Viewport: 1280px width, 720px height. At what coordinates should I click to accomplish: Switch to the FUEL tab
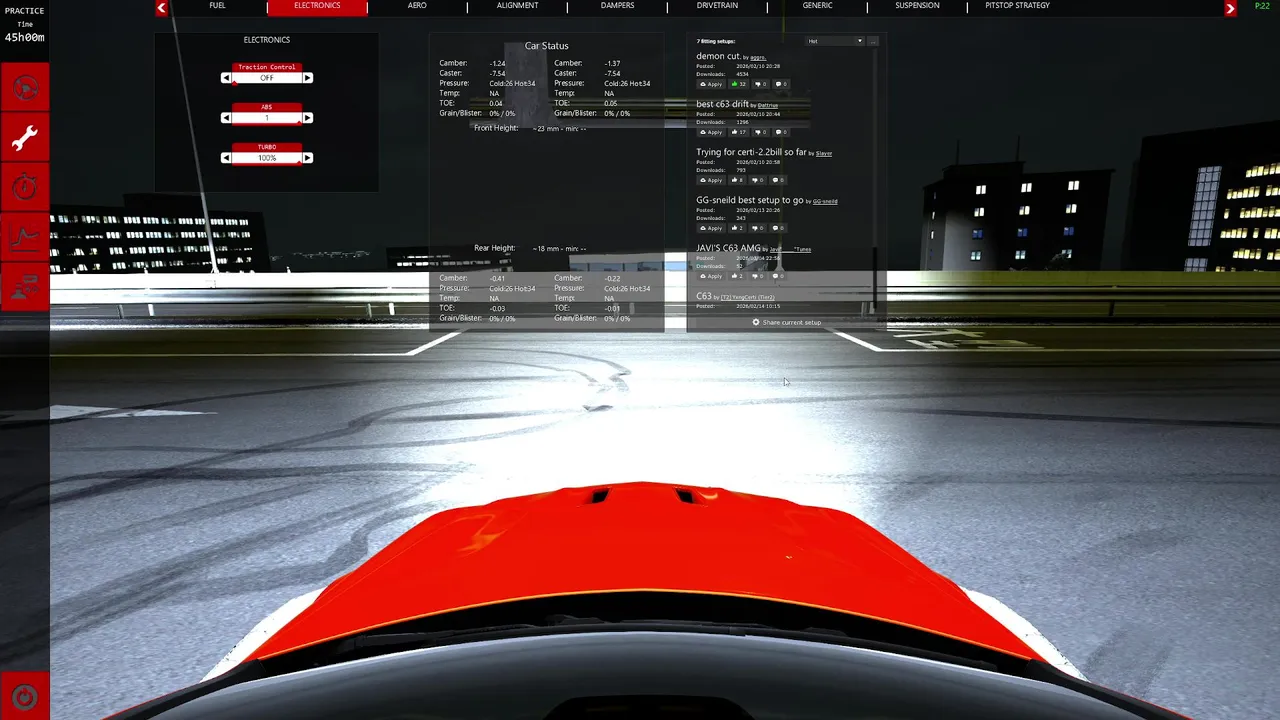217,6
